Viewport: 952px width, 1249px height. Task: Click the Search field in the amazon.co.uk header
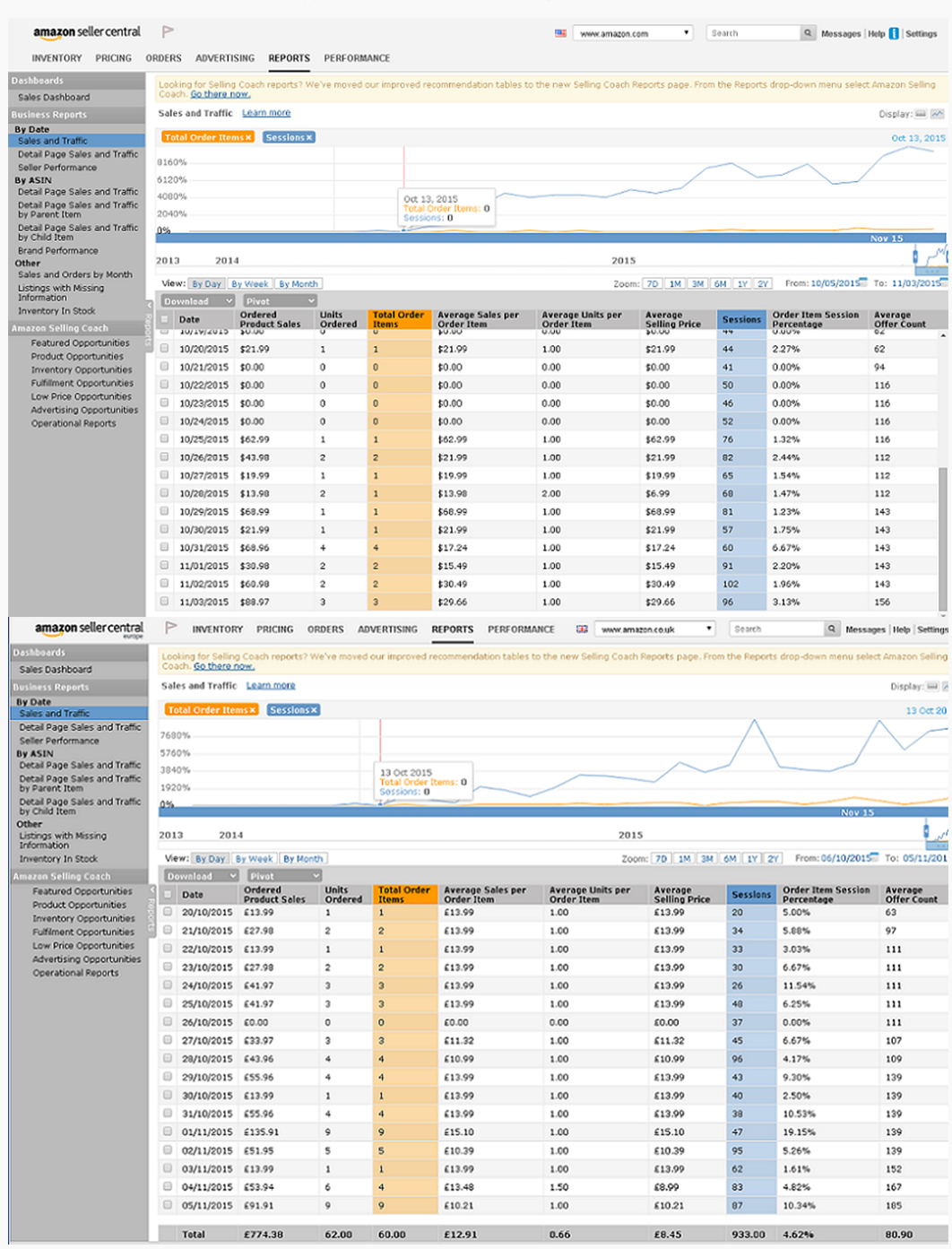click(776, 629)
